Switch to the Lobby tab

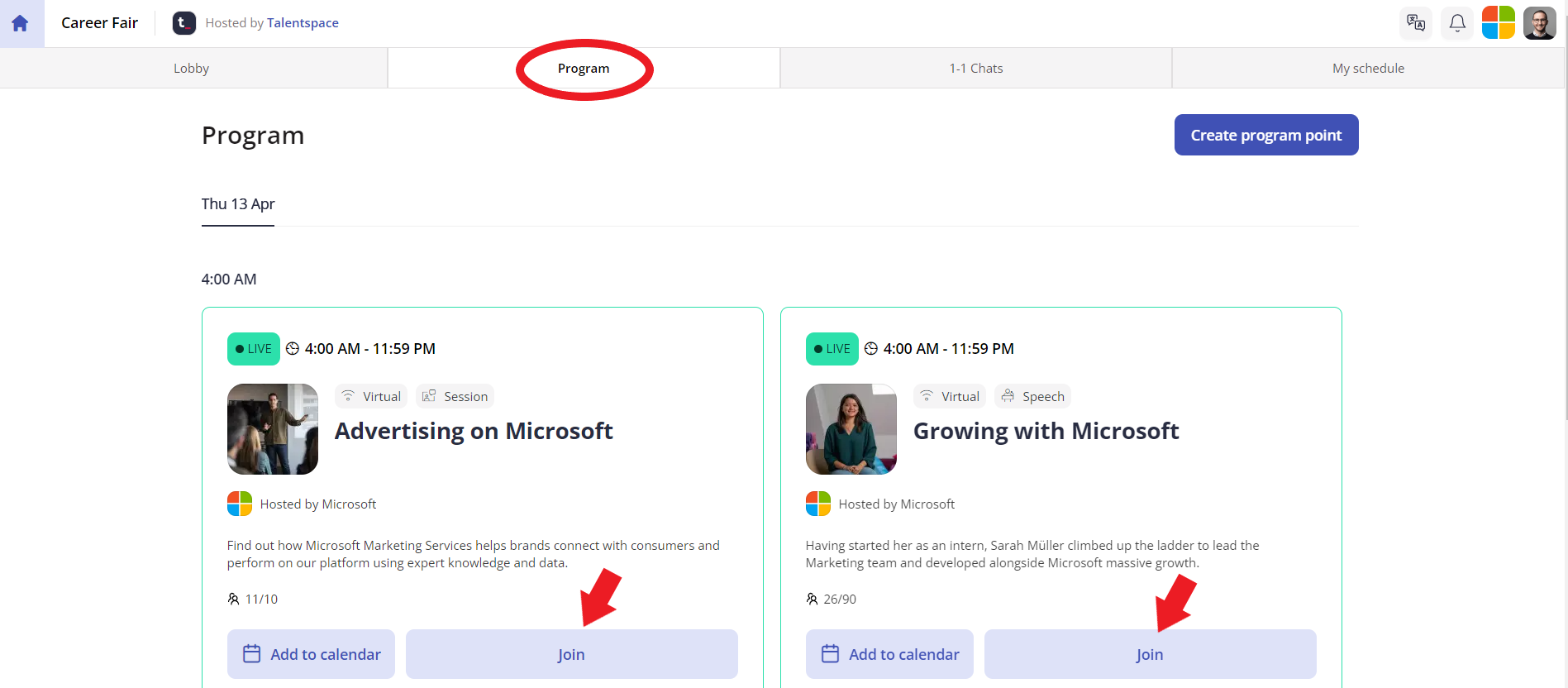pyautogui.click(x=192, y=69)
